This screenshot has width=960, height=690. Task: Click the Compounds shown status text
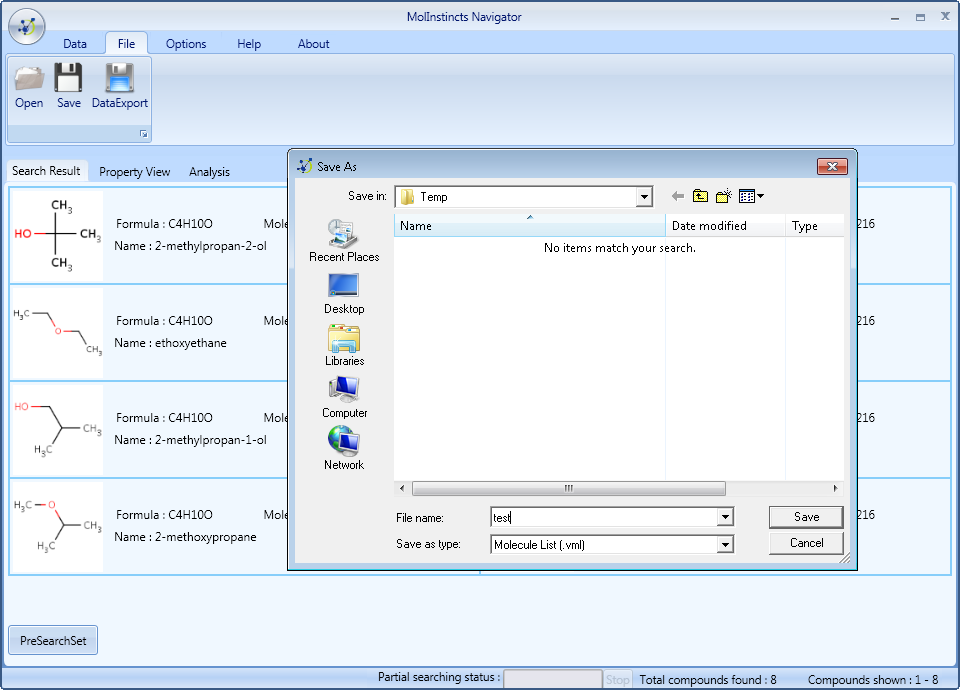click(x=873, y=680)
